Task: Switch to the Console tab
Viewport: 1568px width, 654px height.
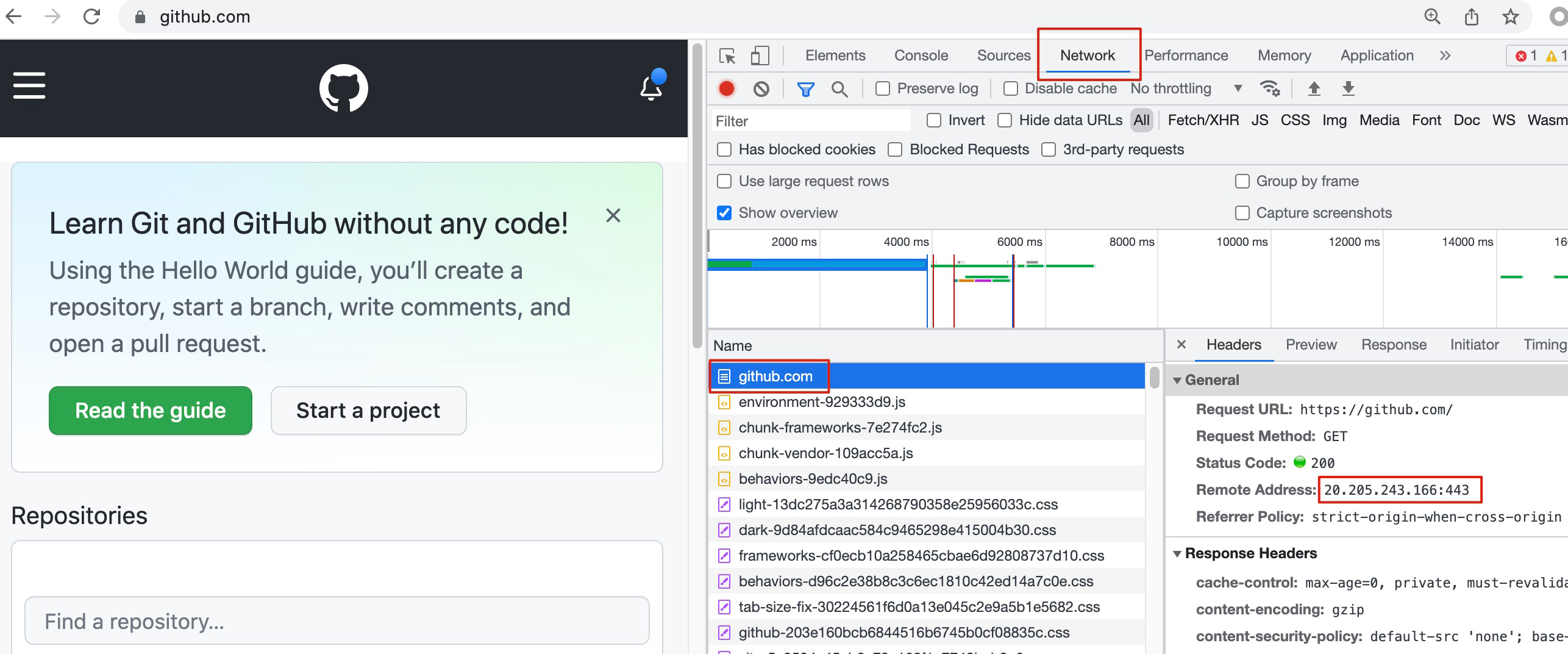Action: [921, 56]
